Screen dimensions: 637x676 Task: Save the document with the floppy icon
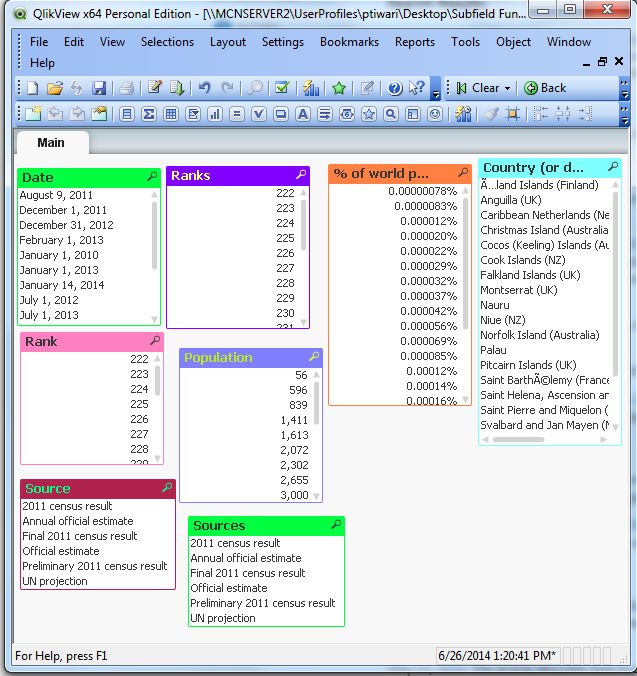pos(99,88)
